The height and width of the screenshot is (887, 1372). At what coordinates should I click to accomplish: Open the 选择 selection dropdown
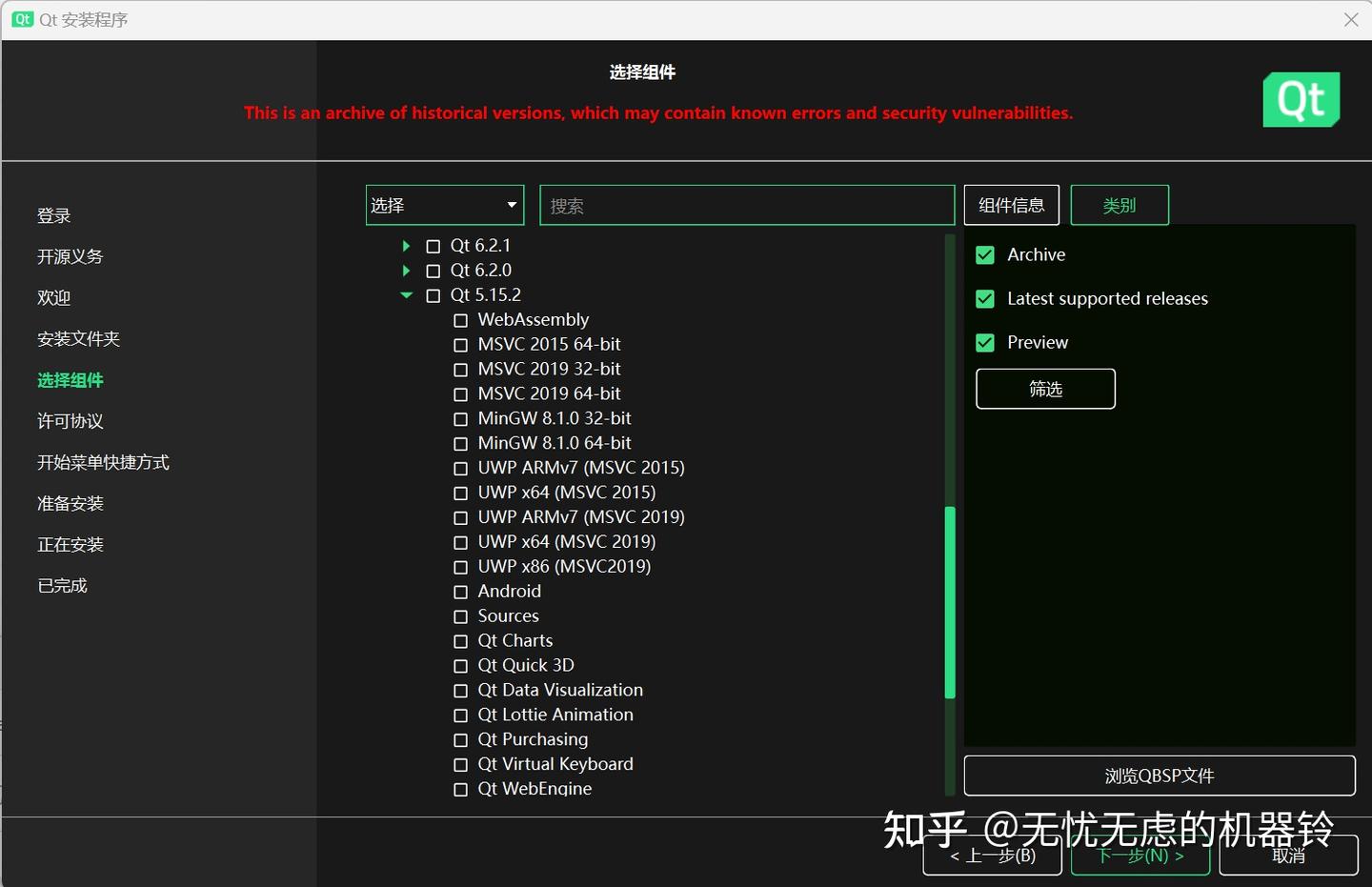point(444,204)
